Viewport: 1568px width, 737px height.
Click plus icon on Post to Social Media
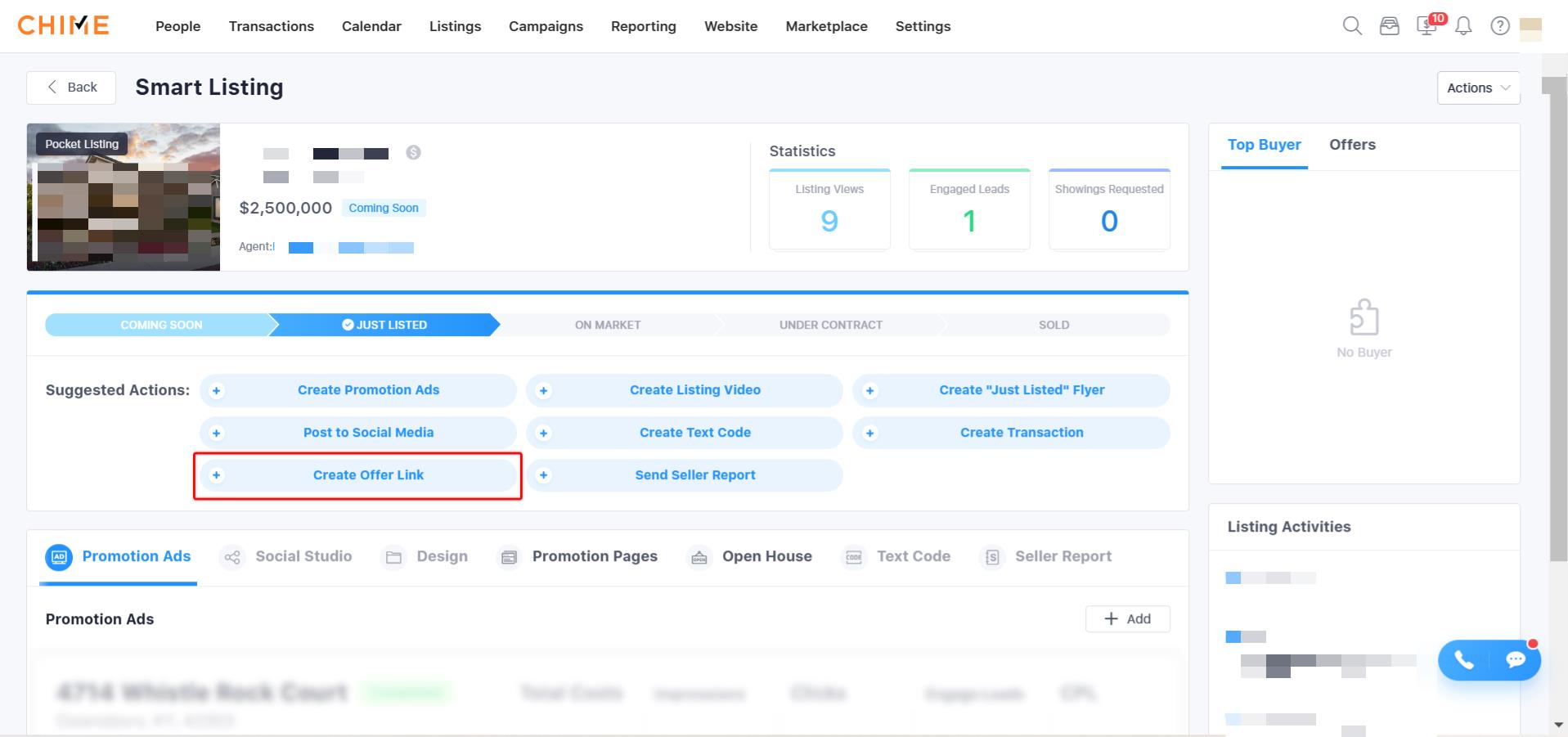[x=216, y=434]
